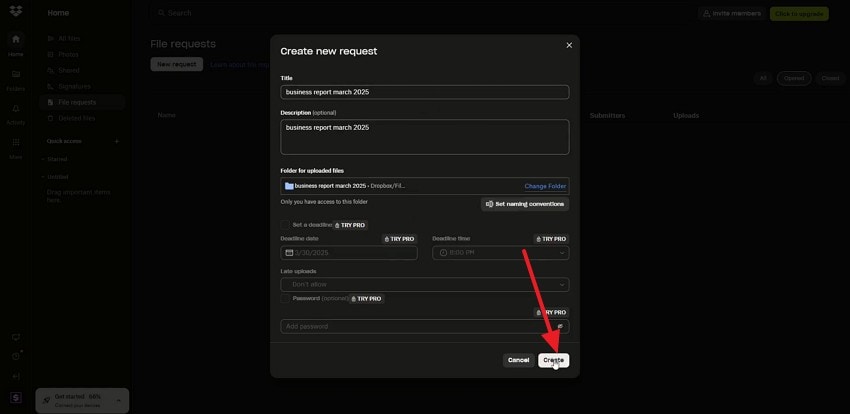The height and width of the screenshot is (414, 850).
Task: Click the Cancel button
Action: (x=518, y=360)
